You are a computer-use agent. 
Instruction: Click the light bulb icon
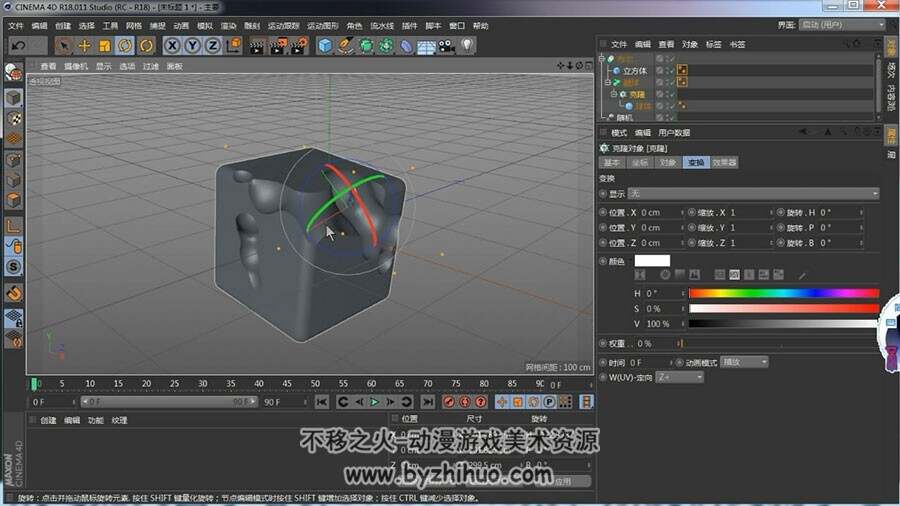click(x=467, y=45)
